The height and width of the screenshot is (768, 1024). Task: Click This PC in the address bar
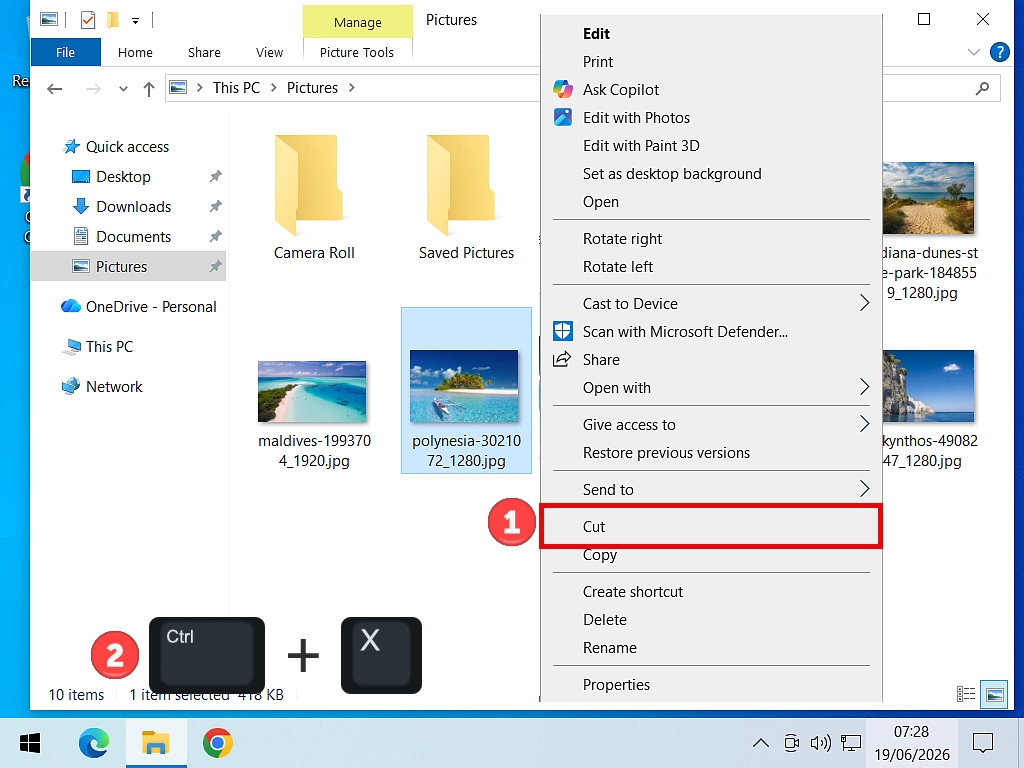236,88
